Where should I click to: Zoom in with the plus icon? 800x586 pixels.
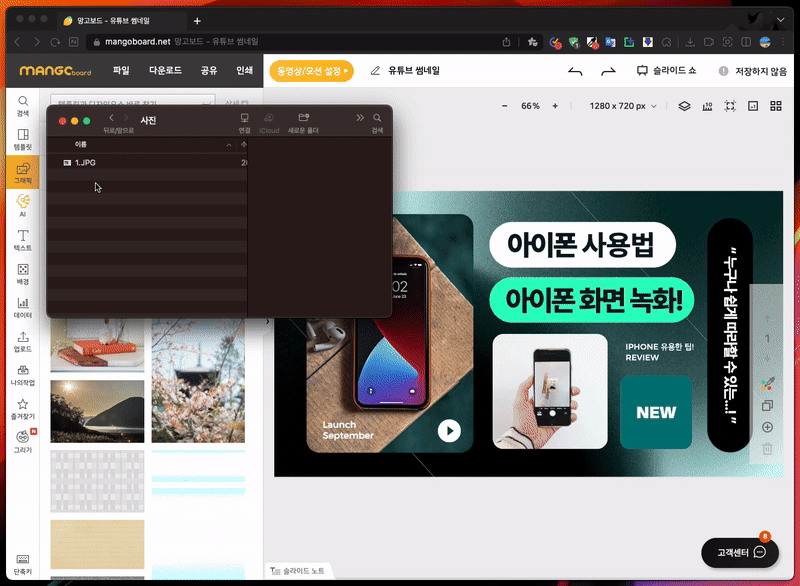pyautogui.click(x=555, y=106)
